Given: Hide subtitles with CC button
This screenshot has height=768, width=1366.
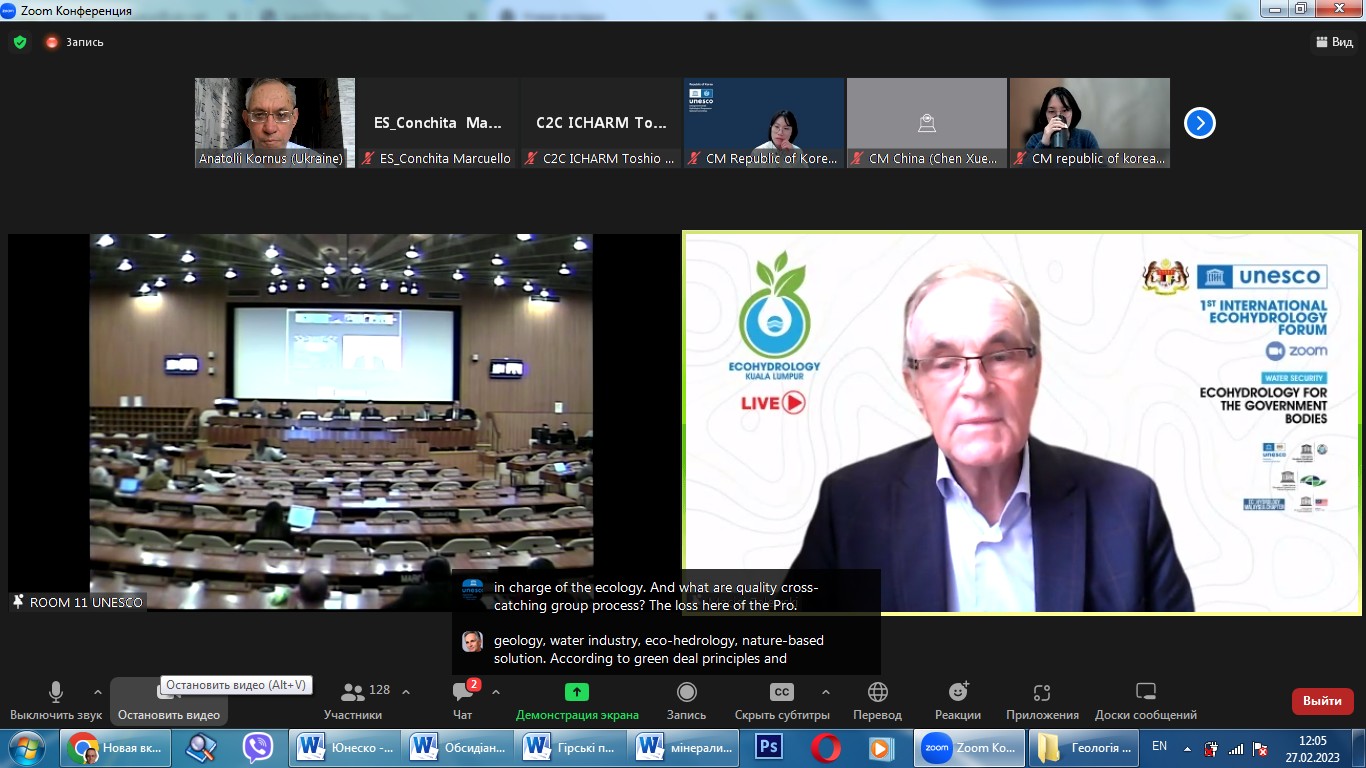Looking at the screenshot, I should click(781, 692).
